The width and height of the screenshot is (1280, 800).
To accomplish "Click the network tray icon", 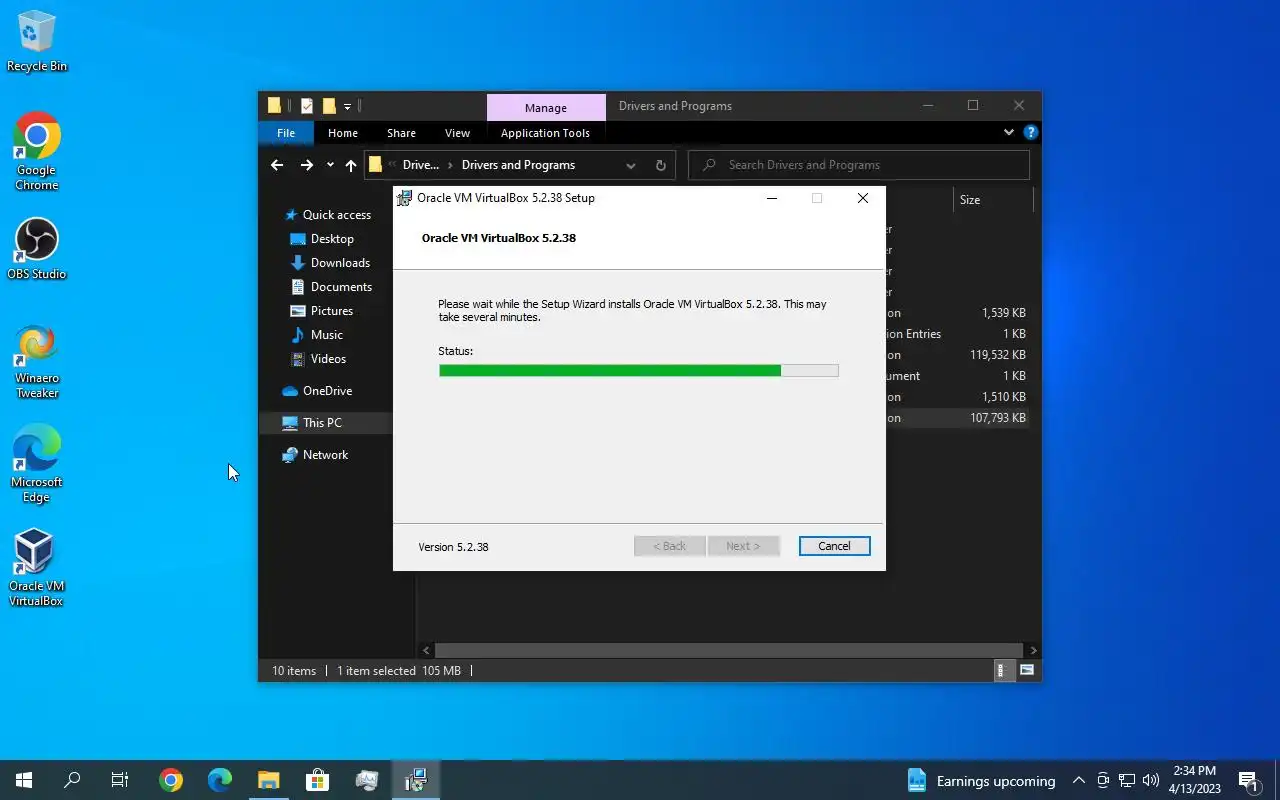I will [x=1127, y=780].
